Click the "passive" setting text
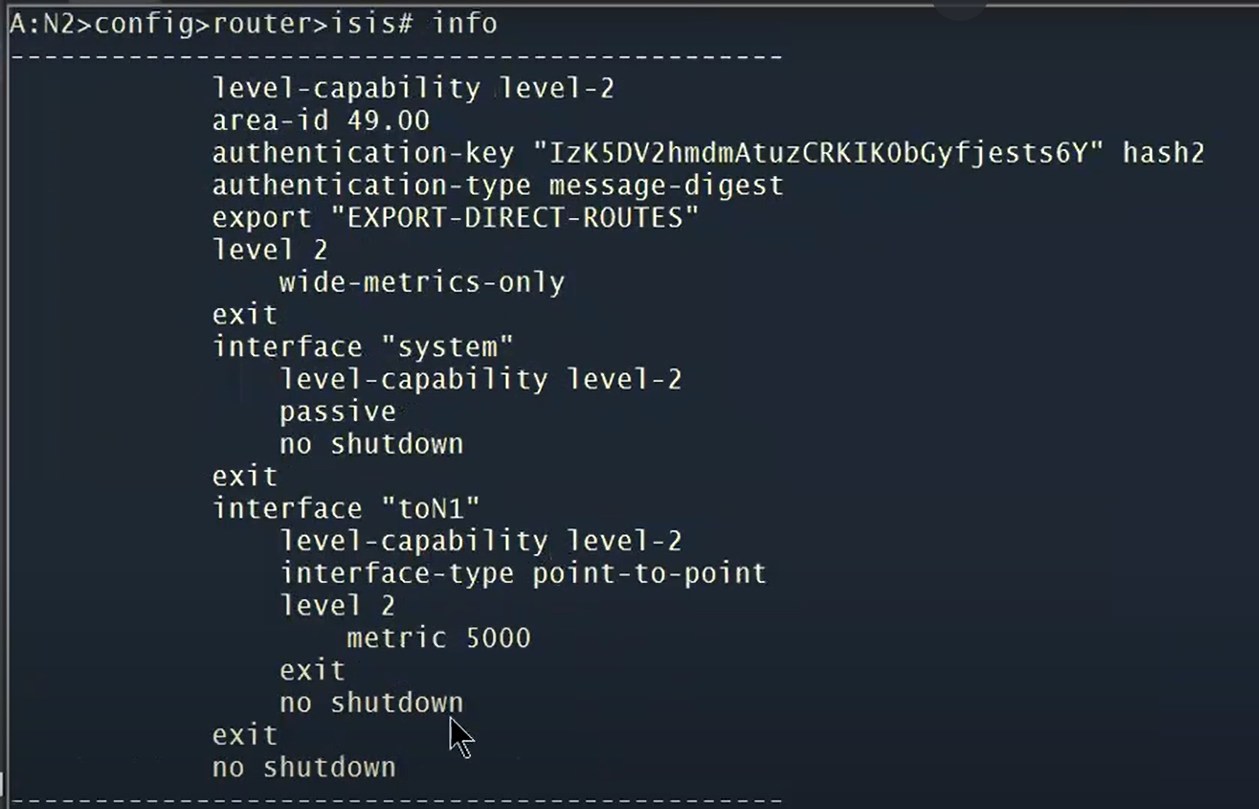Viewport: 1259px width, 809px height. [x=337, y=411]
